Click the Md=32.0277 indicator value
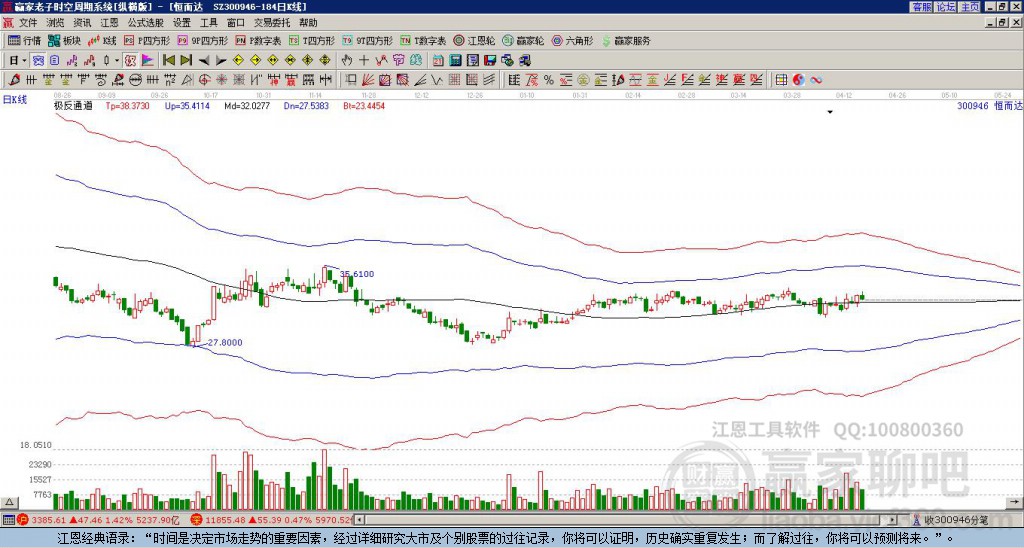1024x548 pixels. pos(247,105)
